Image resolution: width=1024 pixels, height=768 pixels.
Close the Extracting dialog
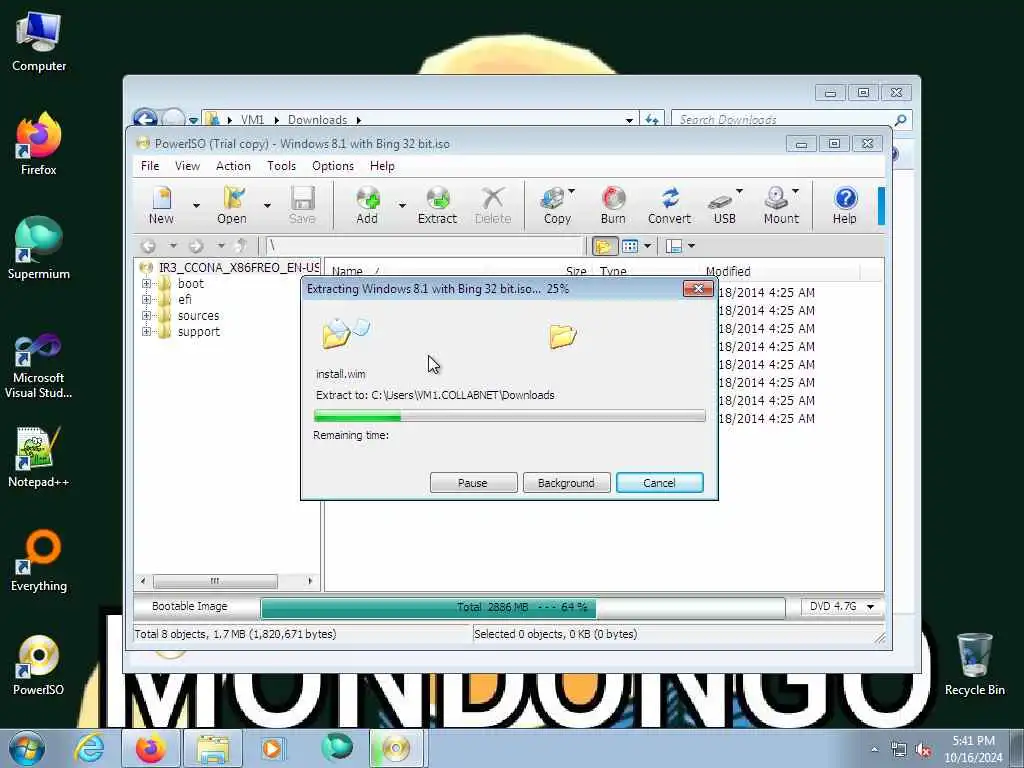coord(698,289)
